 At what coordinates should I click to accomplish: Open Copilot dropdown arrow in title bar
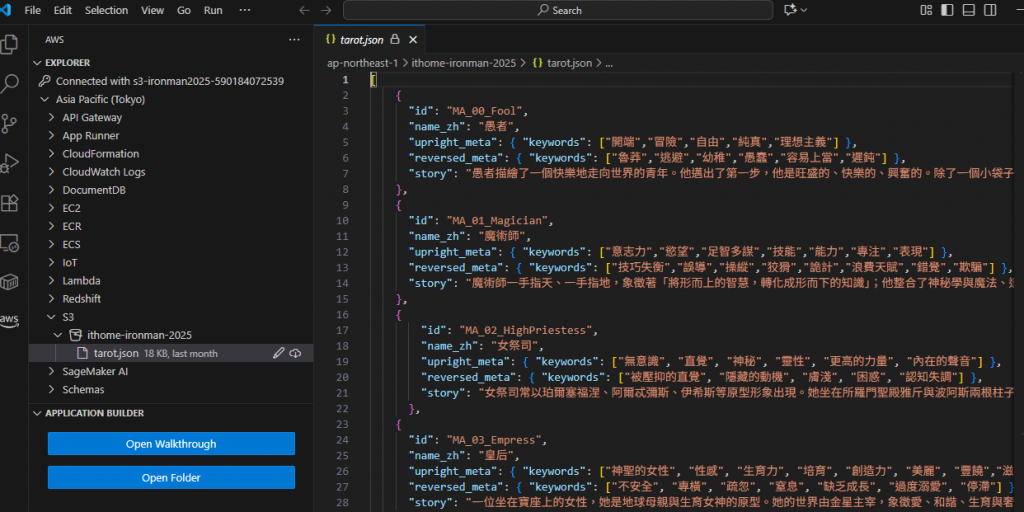[x=804, y=10]
